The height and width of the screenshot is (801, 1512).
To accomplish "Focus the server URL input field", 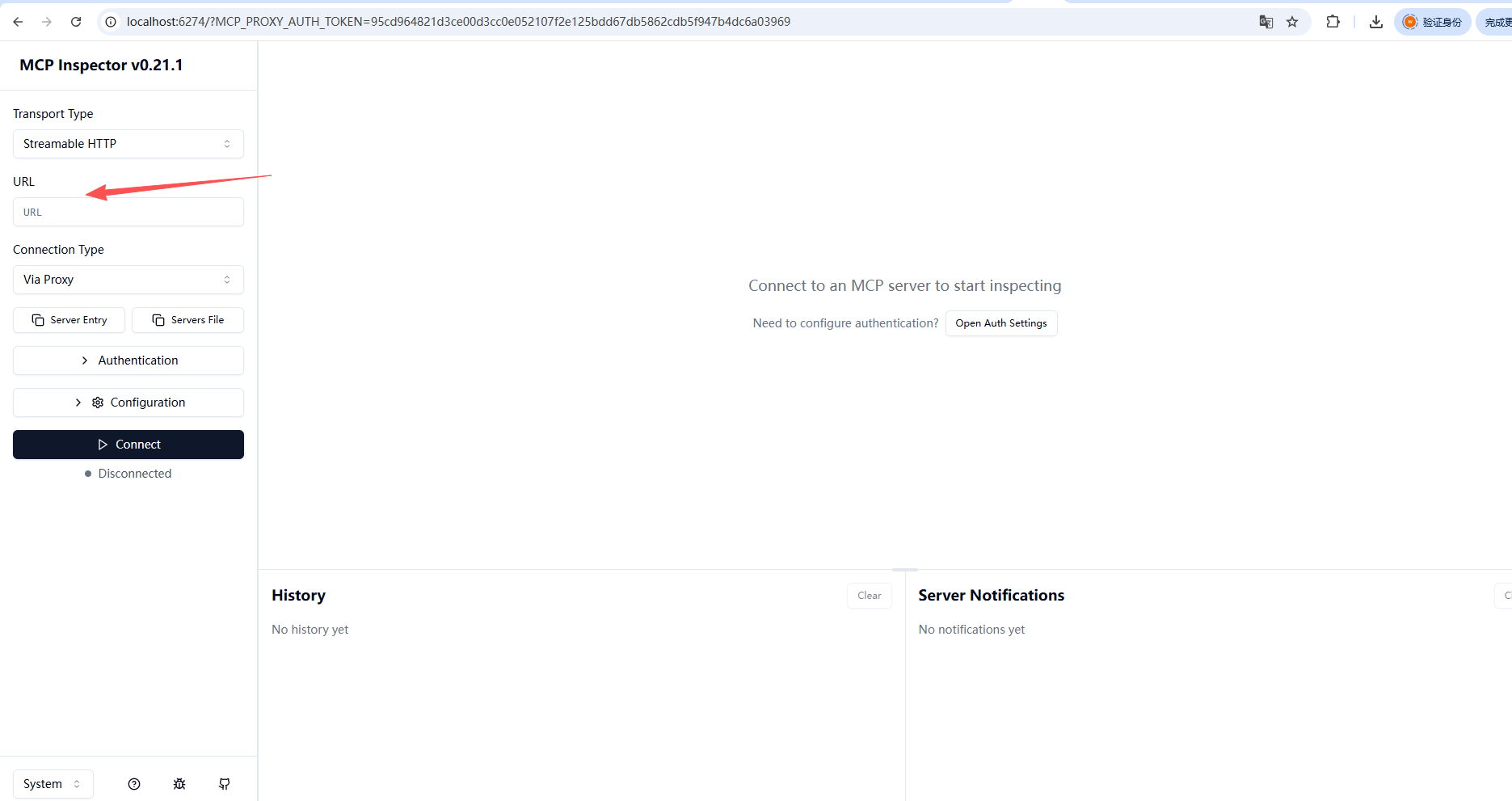I will pyautogui.click(x=128, y=212).
